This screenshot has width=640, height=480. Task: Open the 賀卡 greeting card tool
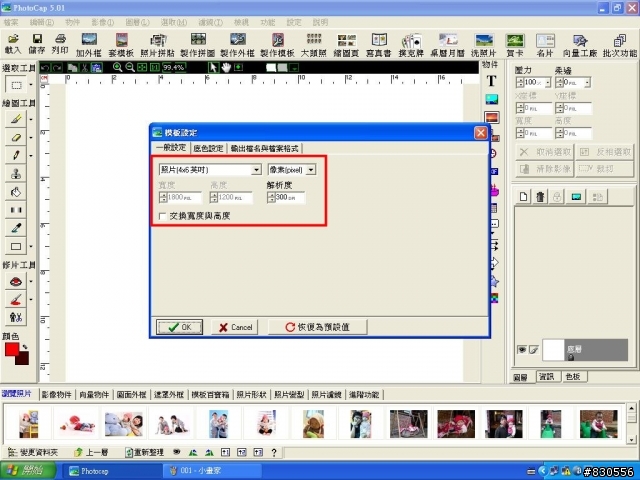click(x=515, y=45)
